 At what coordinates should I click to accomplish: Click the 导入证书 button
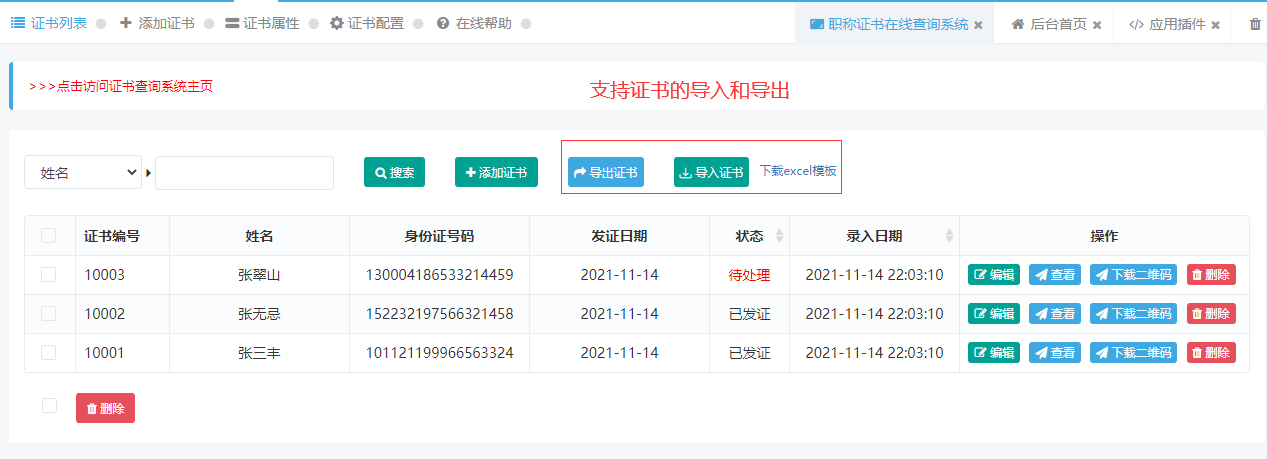click(711, 172)
